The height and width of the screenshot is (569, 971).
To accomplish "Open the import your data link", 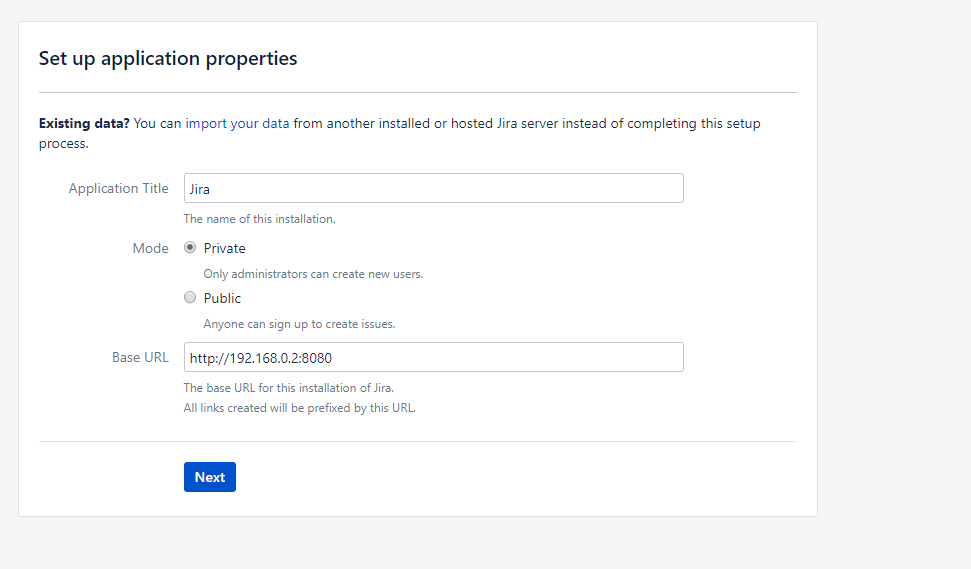I will [x=237, y=123].
